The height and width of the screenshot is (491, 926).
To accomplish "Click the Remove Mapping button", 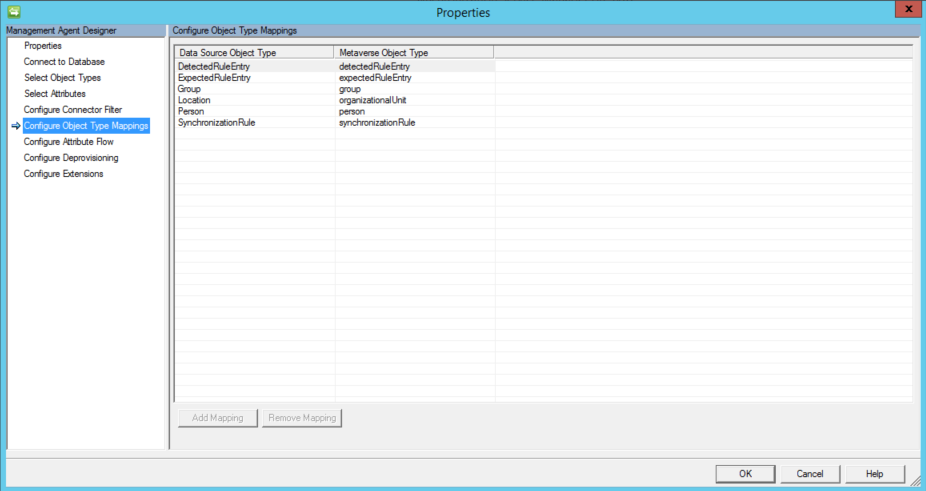I will click(x=302, y=418).
